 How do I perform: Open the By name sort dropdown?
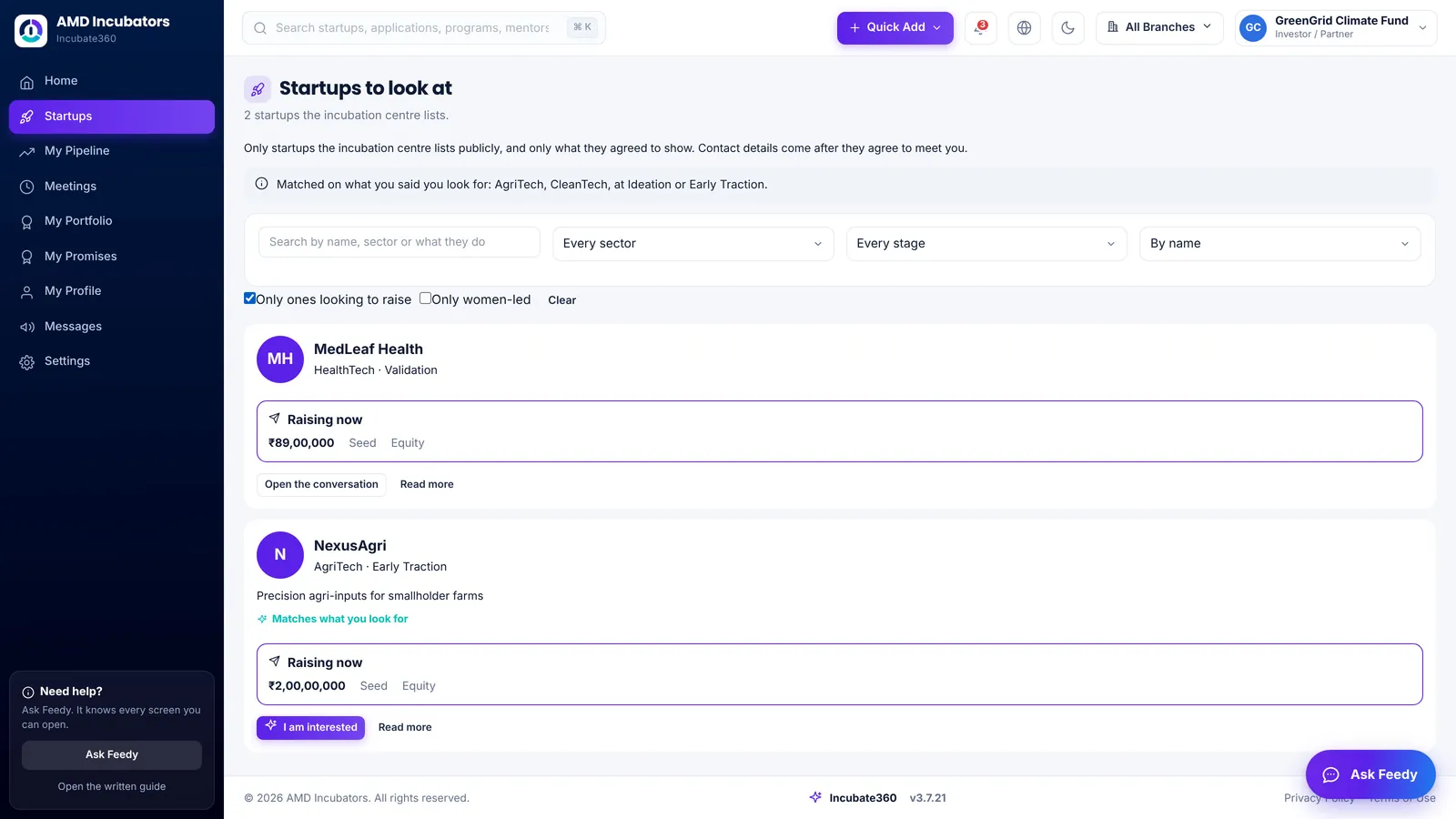(x=1279, y=244)
